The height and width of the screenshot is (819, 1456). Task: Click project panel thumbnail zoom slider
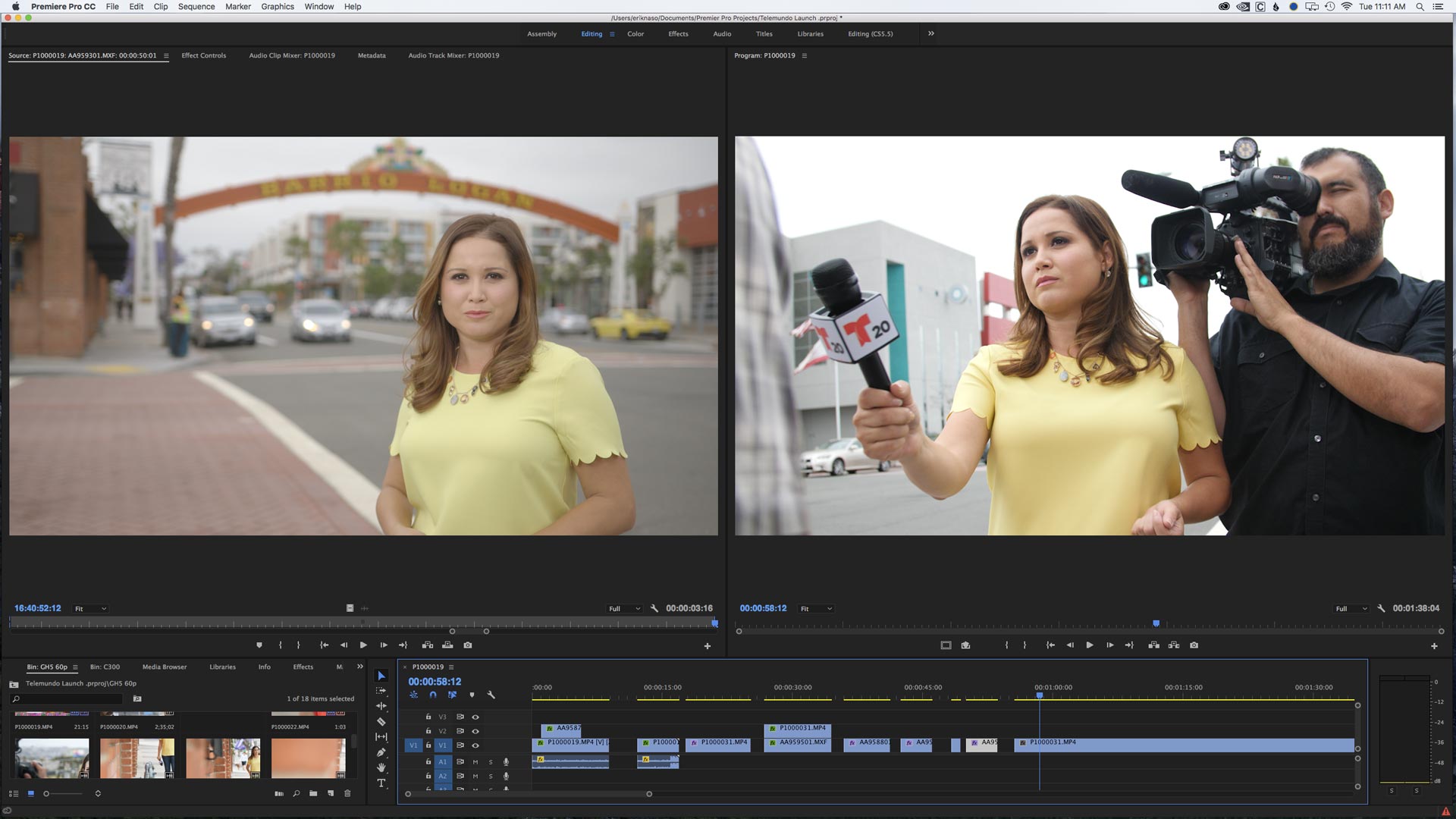(x=47, y=794)
